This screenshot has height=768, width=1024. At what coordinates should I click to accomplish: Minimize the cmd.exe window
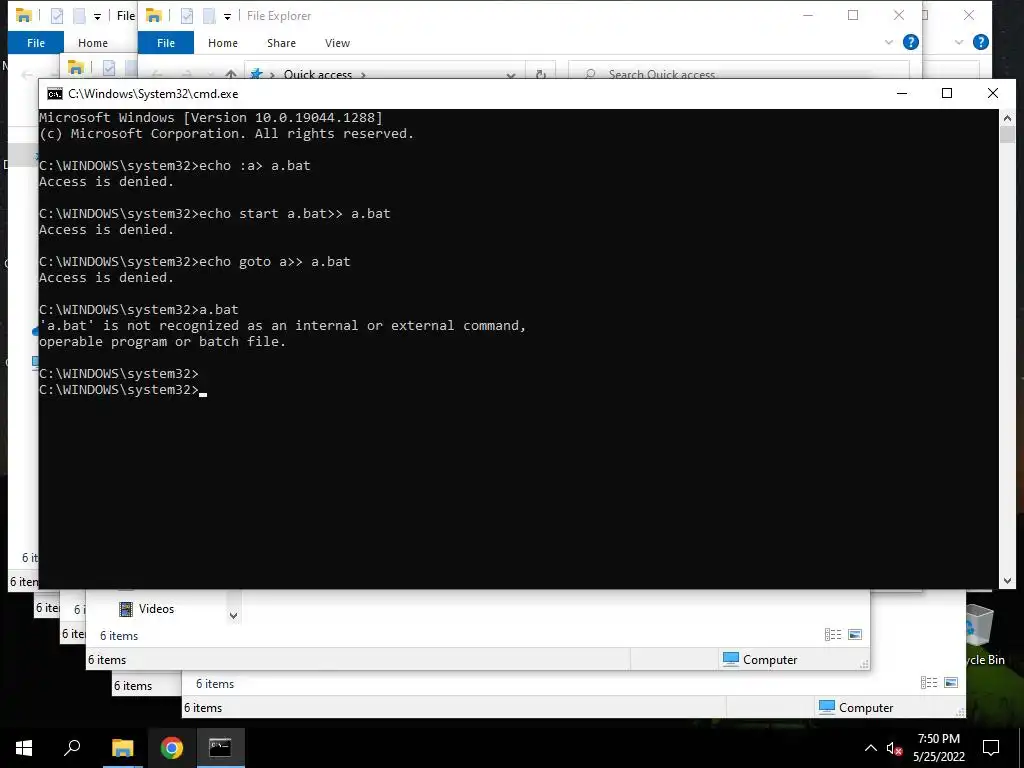(902, 93)
